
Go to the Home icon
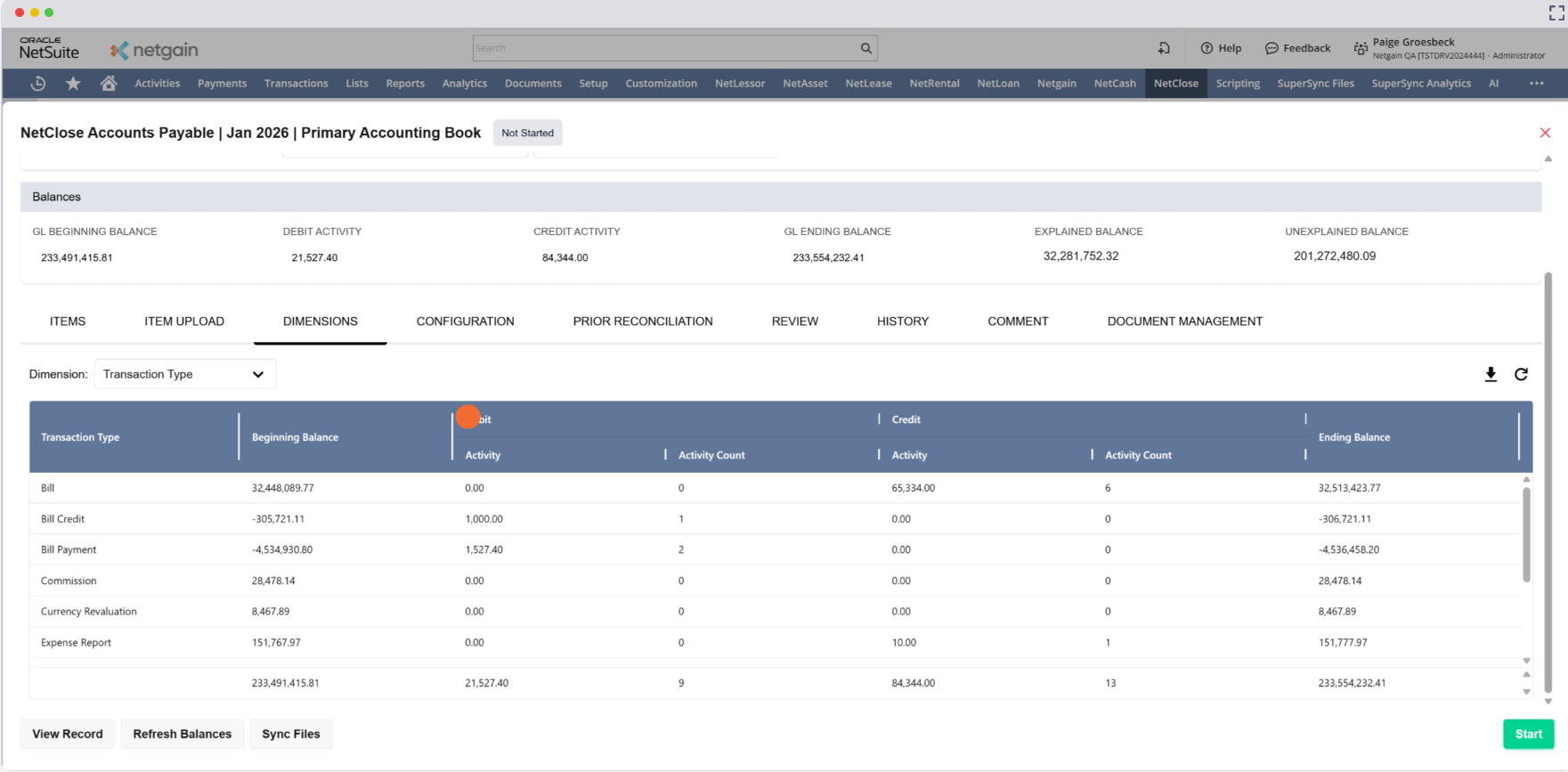(109, 84)
